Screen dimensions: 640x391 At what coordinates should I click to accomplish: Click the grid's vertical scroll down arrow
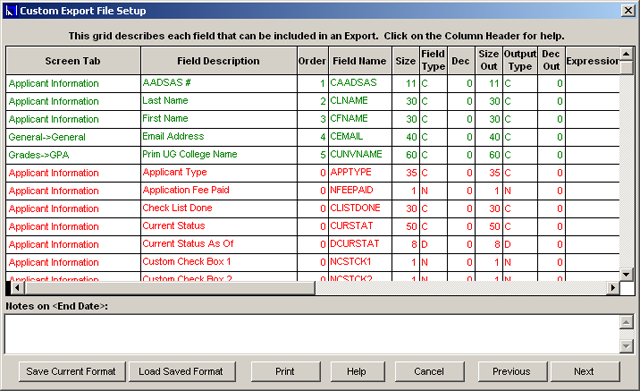click(x=626, y=274)
